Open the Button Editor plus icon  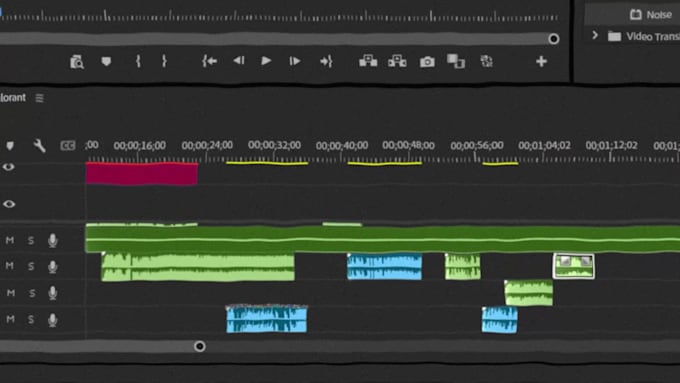click(541, 61)
